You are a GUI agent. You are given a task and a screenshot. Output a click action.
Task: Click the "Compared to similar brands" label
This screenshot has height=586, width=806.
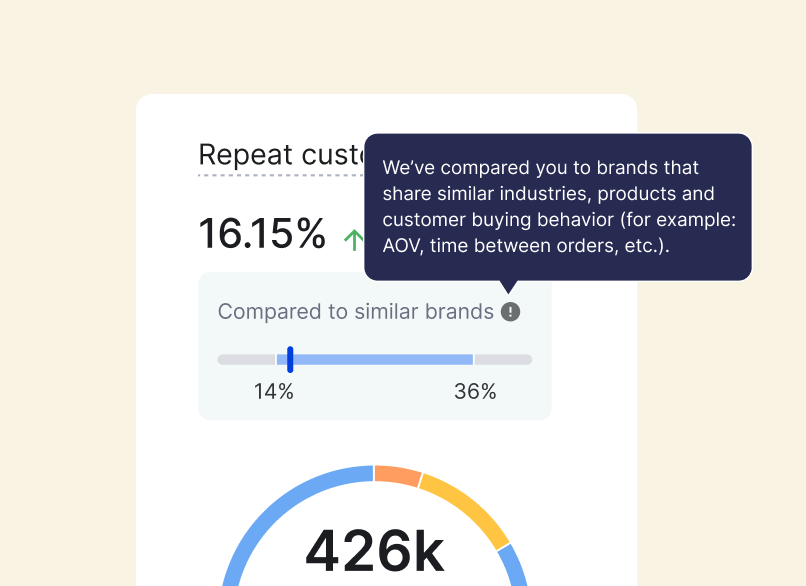[x=356, y=312]
